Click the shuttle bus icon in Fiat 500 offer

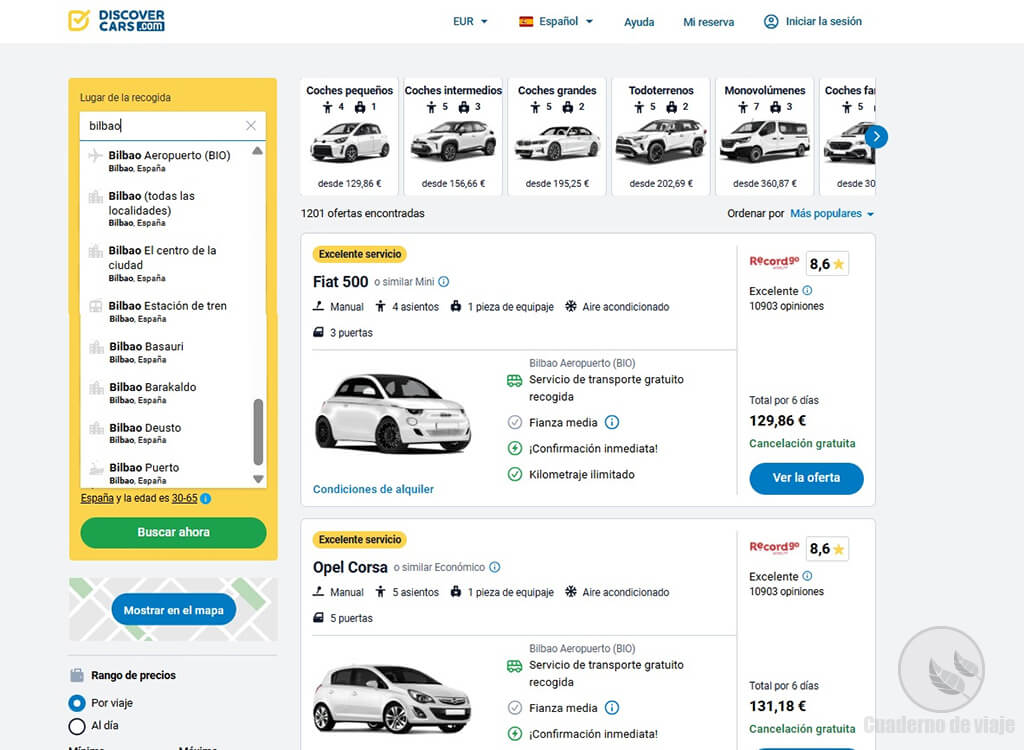pos(515,381)
